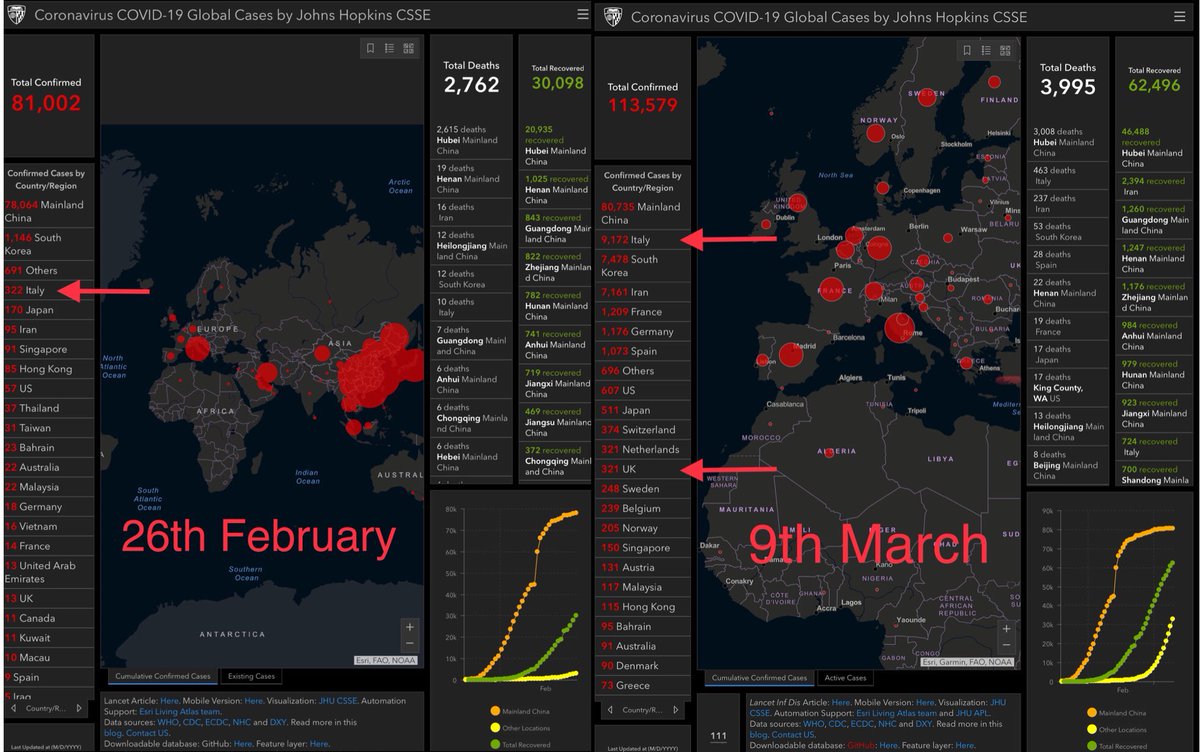
Task: Select '9,172 Italy' row in right country list
Action: coord(645,240)
